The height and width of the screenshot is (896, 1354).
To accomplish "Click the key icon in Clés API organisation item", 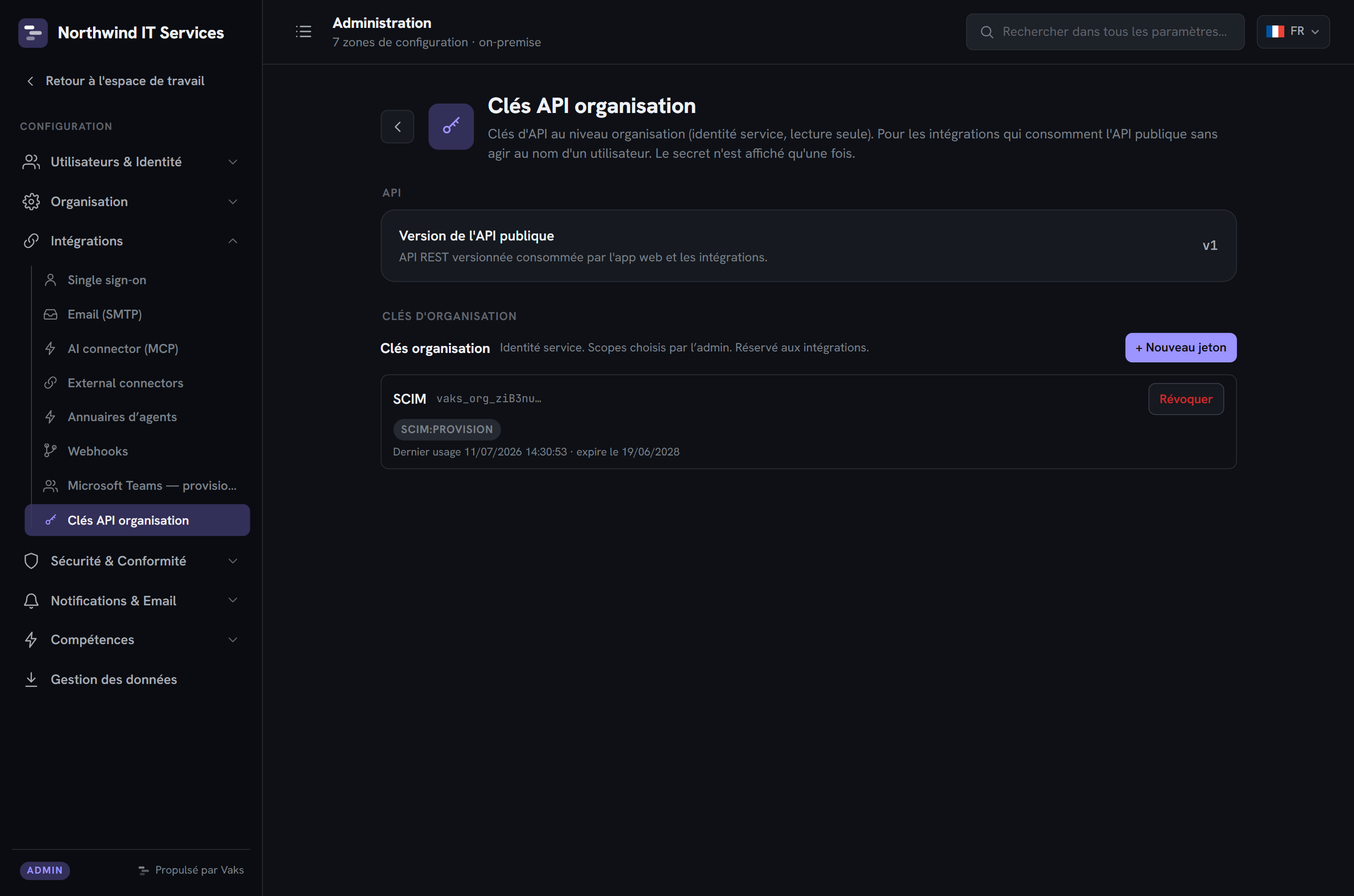I will click(50, 520).
